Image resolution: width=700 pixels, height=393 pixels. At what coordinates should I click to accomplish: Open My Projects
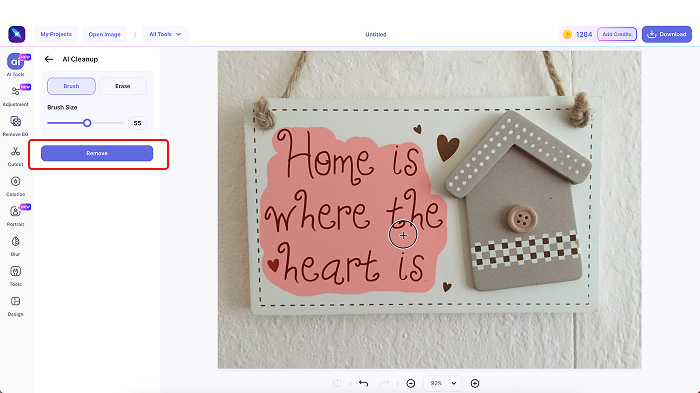pos(56,34)
